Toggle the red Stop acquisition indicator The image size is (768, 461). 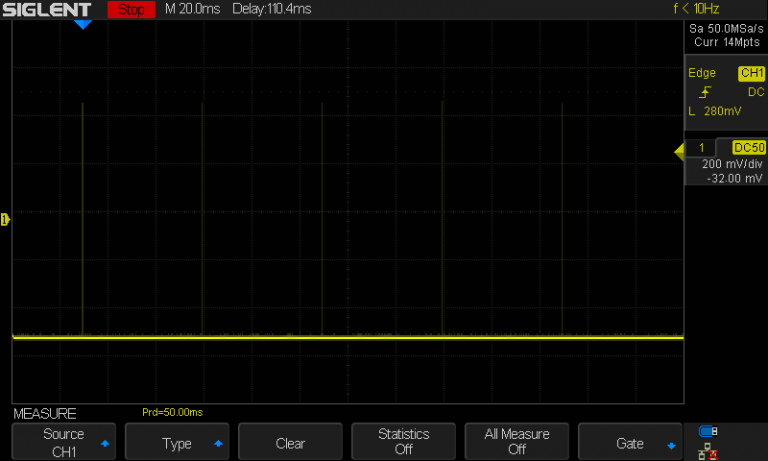tap(131, 9)
